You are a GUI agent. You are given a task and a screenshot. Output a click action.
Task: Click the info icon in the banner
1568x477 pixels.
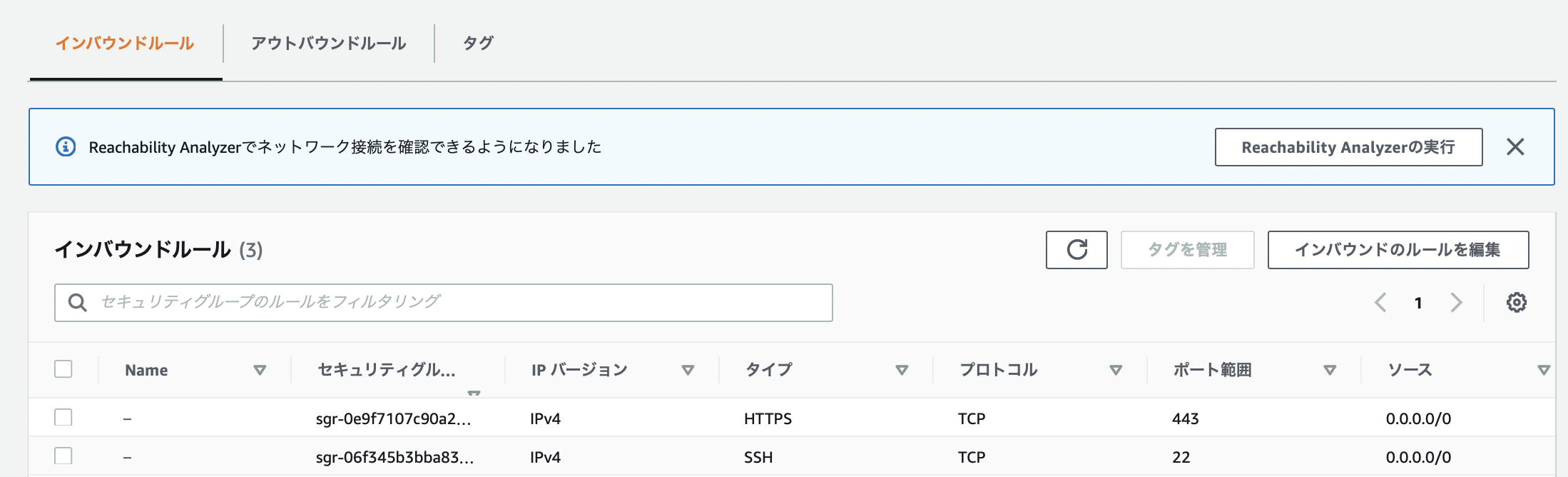66,147
